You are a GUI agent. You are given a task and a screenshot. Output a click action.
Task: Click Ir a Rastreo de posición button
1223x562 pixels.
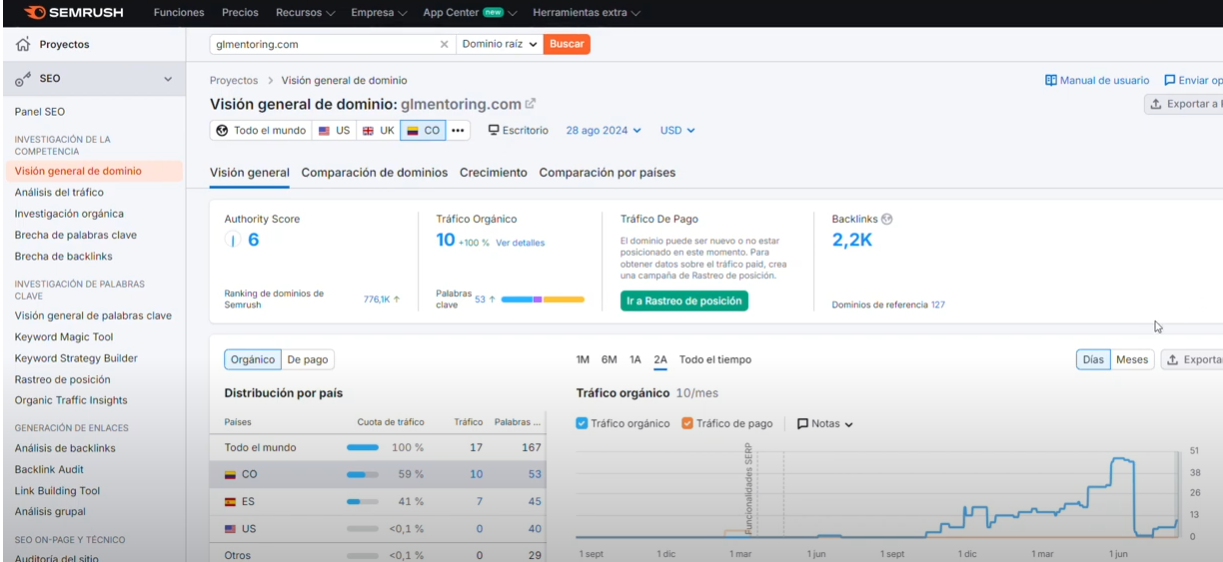tap(684, 300)
